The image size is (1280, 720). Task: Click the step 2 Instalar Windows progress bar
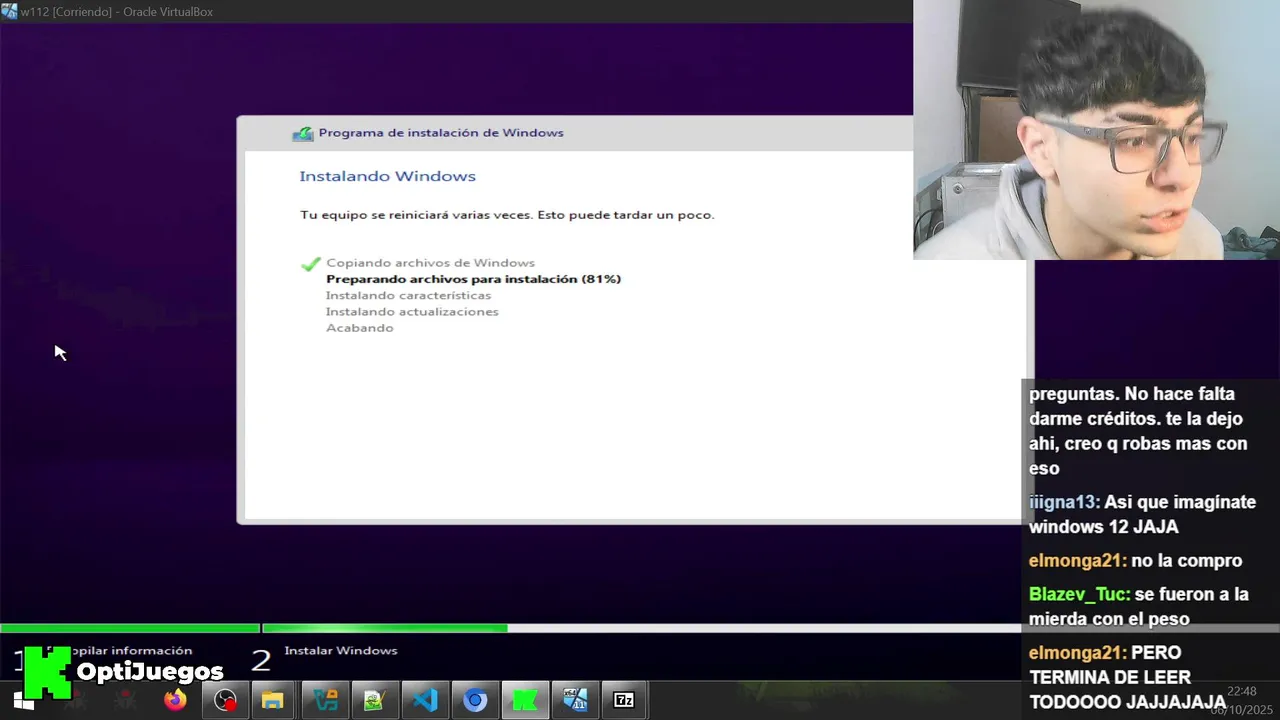pos(640,628)
